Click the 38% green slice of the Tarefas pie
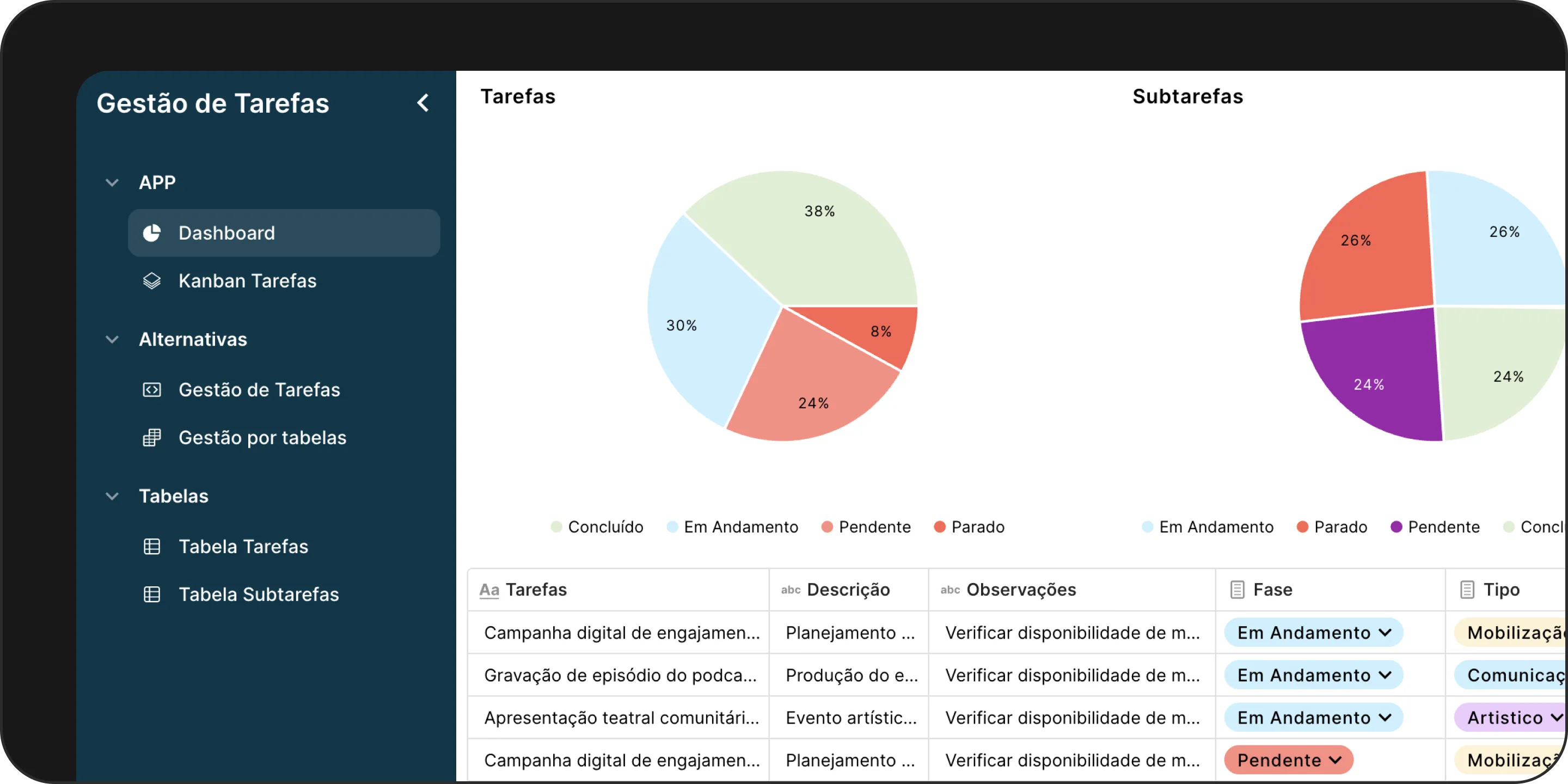1568x784 pixels. [x=816, y=243]
